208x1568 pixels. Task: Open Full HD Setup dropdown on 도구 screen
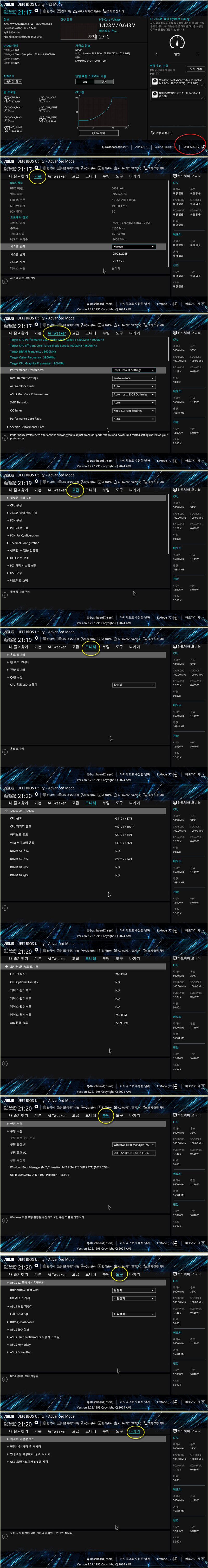[x=134, y=1314]
